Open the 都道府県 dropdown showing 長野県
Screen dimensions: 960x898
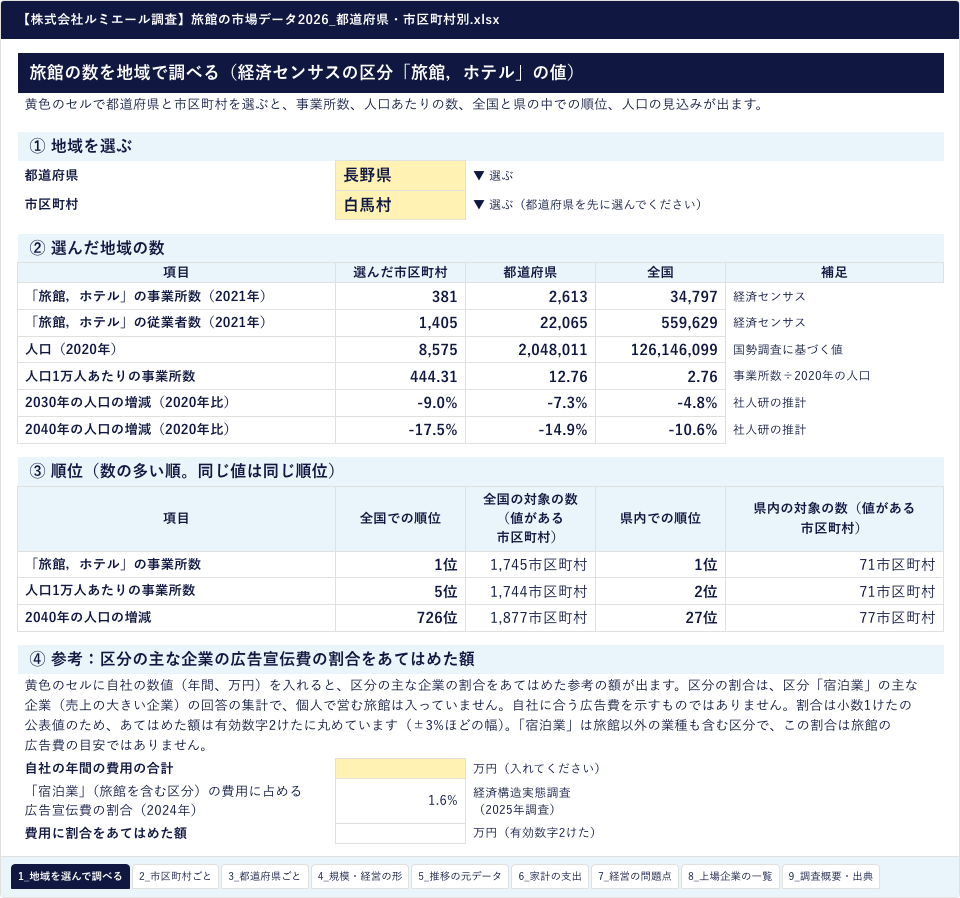400,175
